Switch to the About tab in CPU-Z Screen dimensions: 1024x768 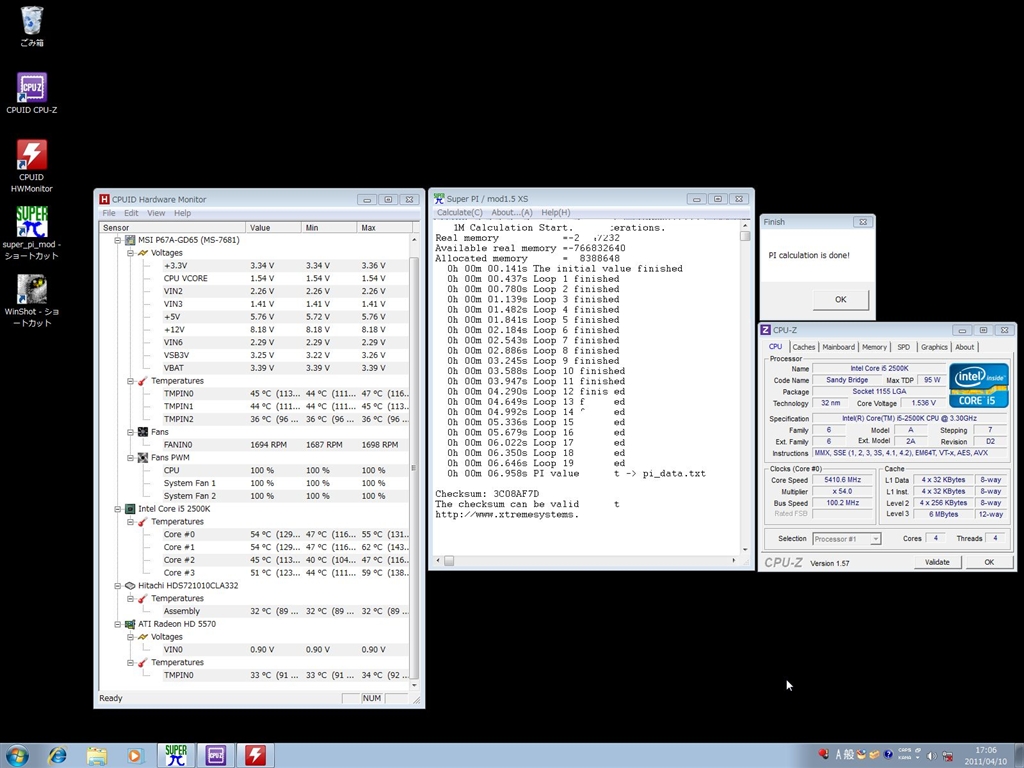(965, 347)
